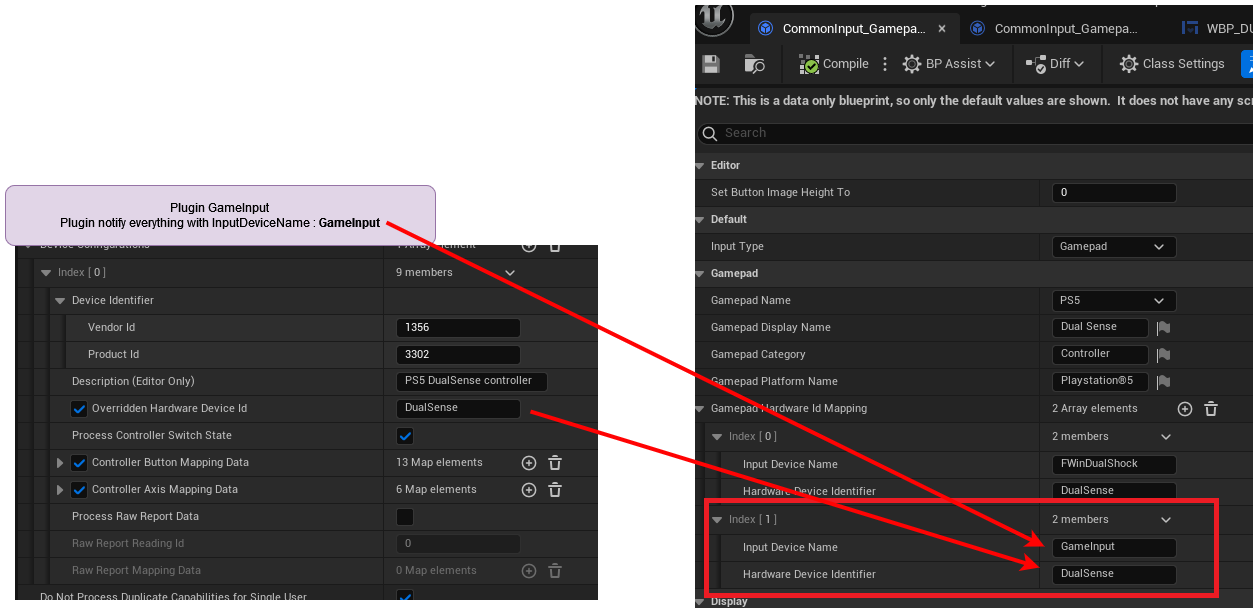
Task: Compile the blueprint
Action: tap(834, 64)
